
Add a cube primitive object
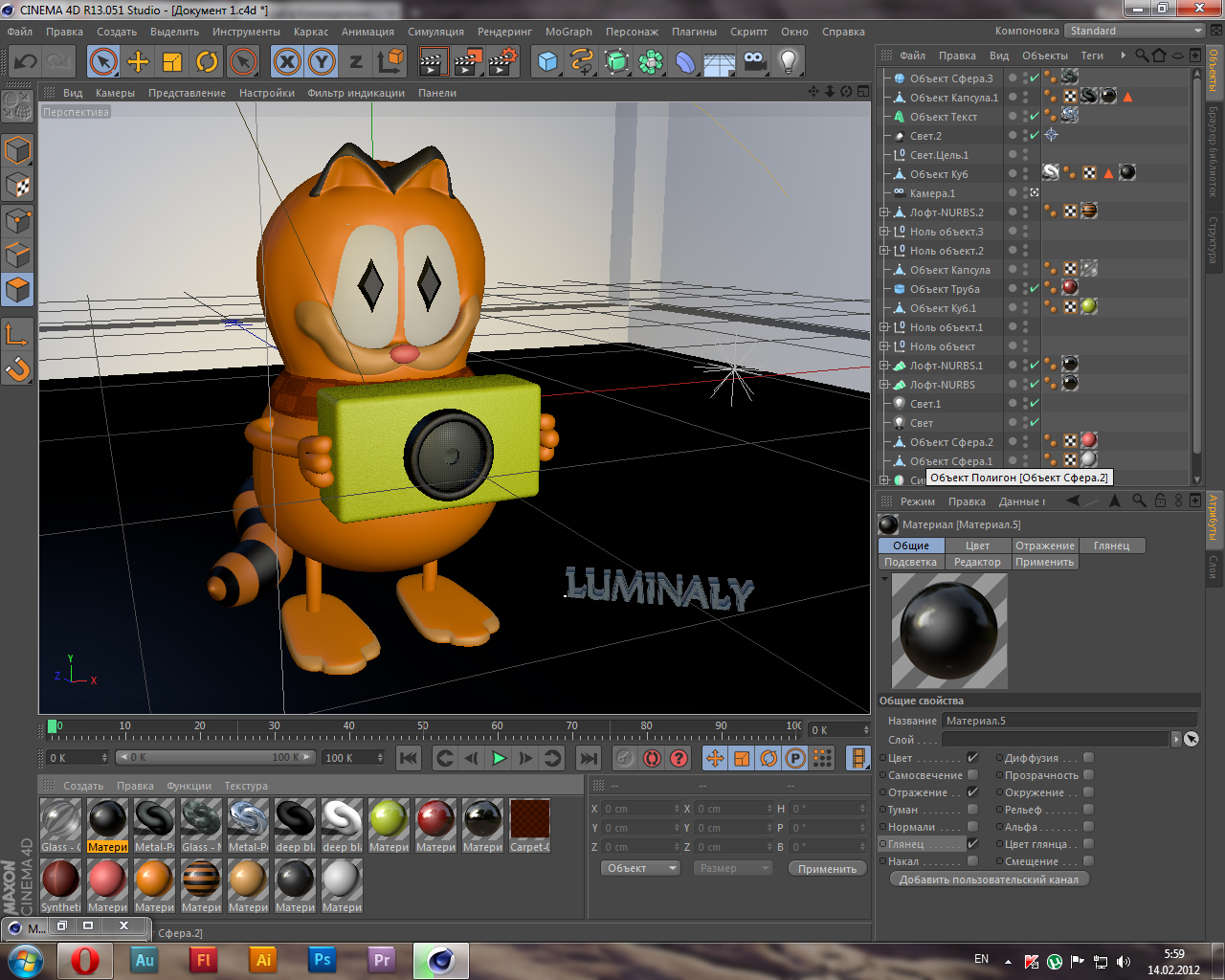[547, 62]
